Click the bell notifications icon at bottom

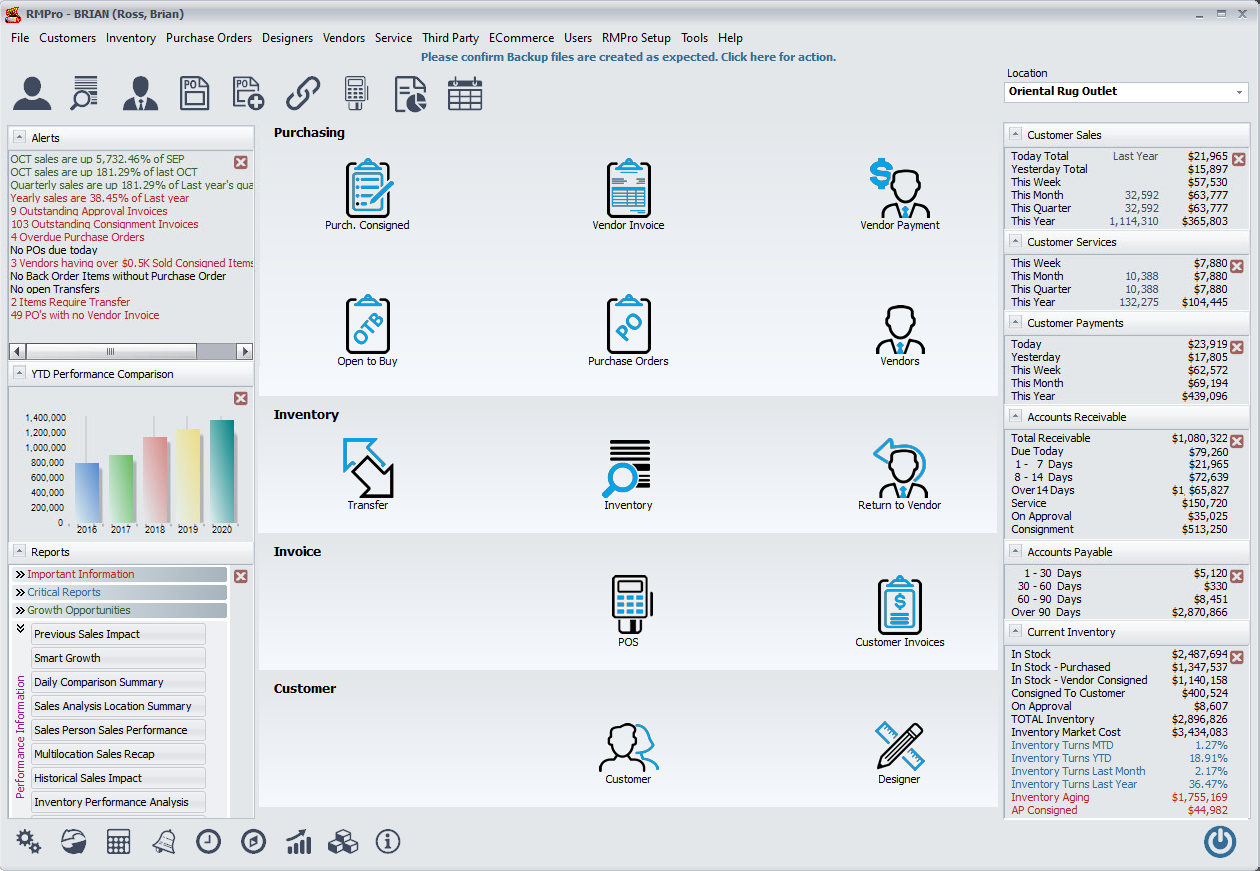[x=164, y=842]
